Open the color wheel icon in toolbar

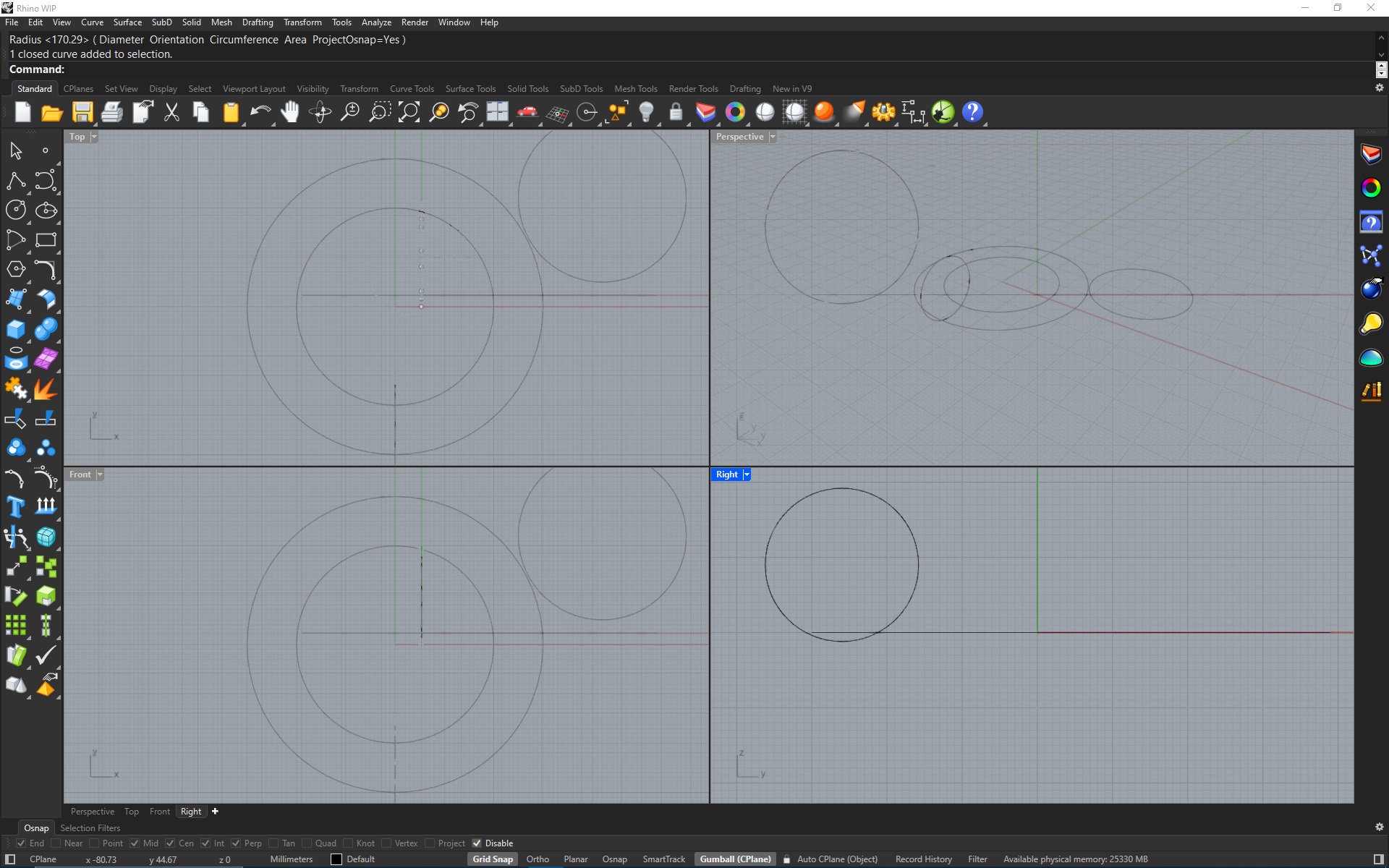[735, 112]
